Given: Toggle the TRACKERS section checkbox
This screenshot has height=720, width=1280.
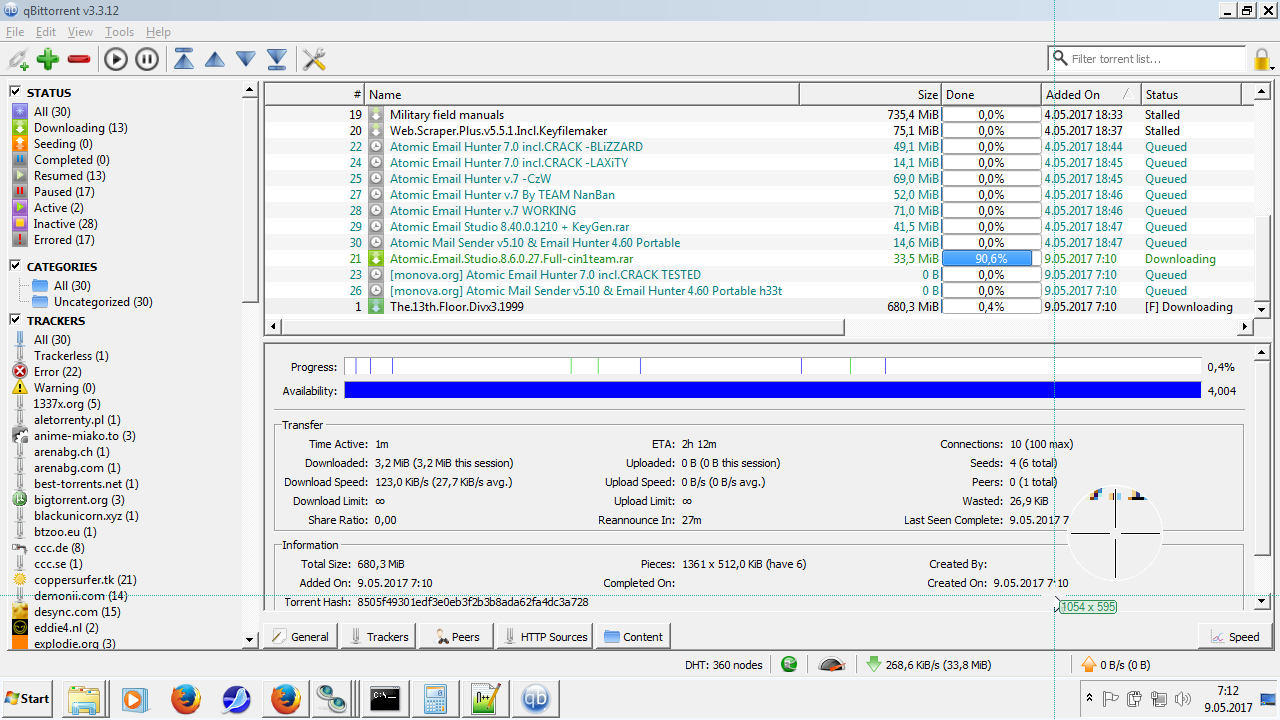Looking at the screenshot, I should click(x=16, y=320).
